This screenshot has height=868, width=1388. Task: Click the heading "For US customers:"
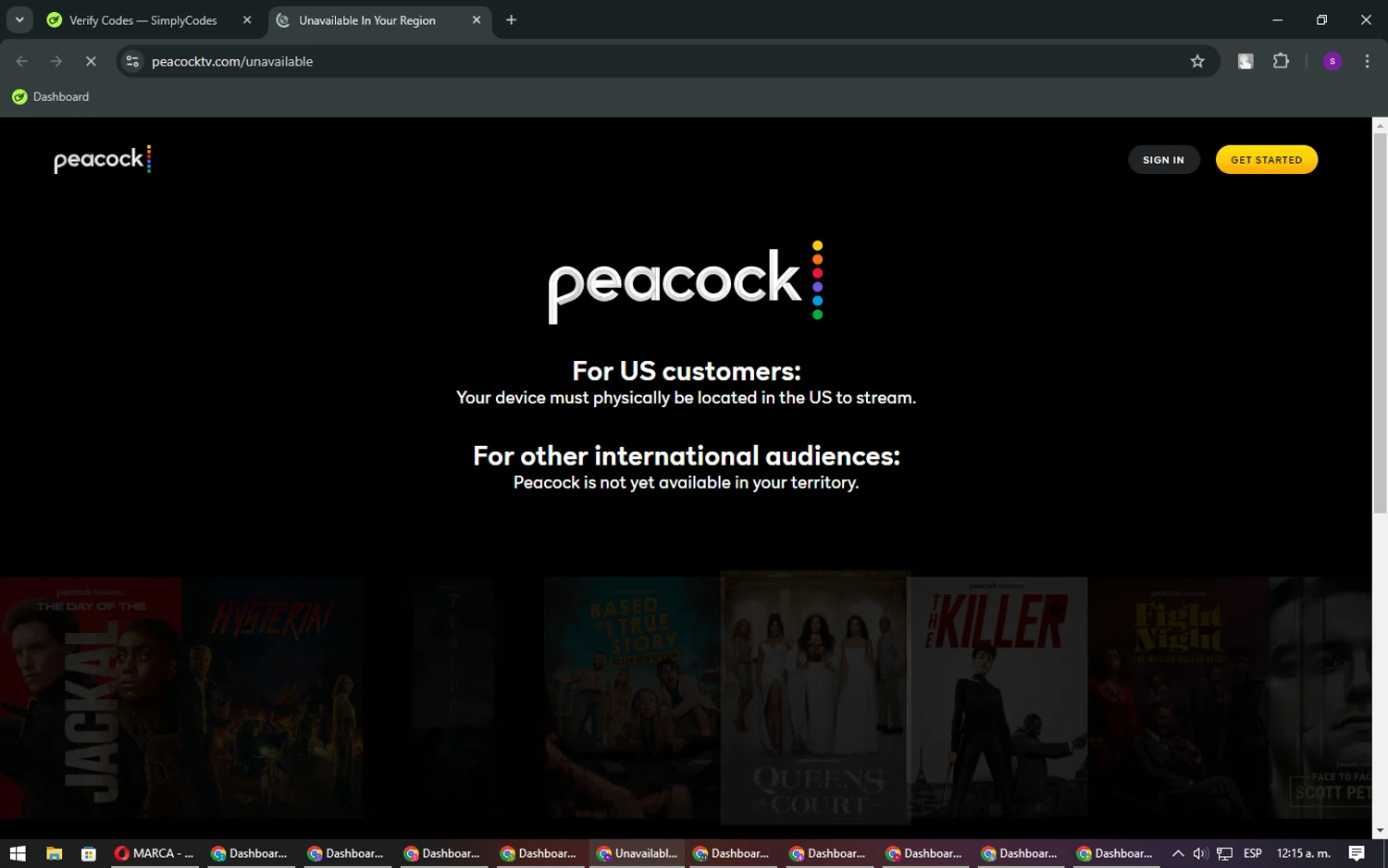click(x=687, y=371)
